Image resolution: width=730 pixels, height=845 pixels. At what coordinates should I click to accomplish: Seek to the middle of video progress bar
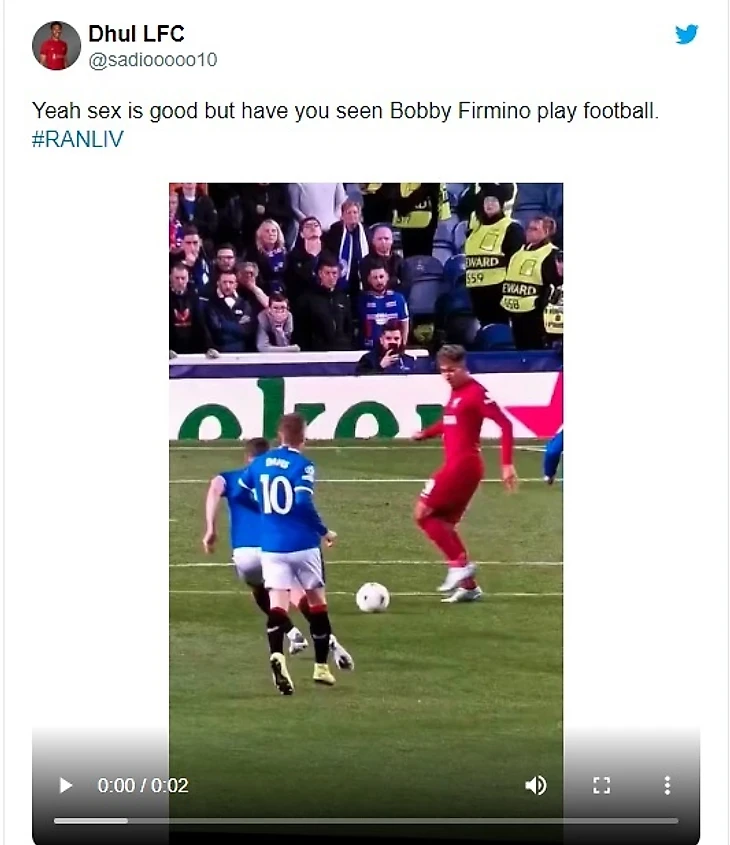point(366,821)
